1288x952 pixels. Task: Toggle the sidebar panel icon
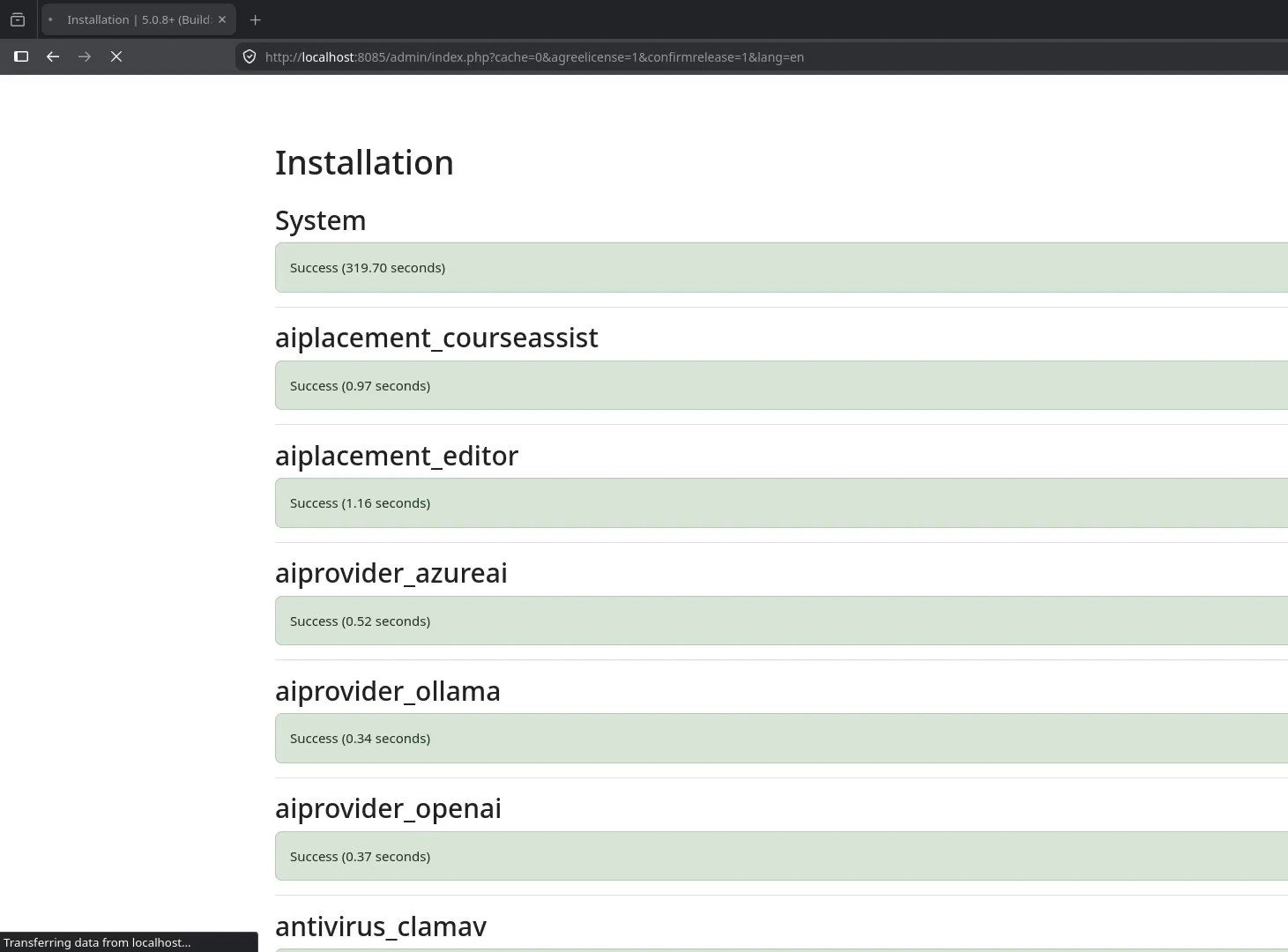point(21,56)
